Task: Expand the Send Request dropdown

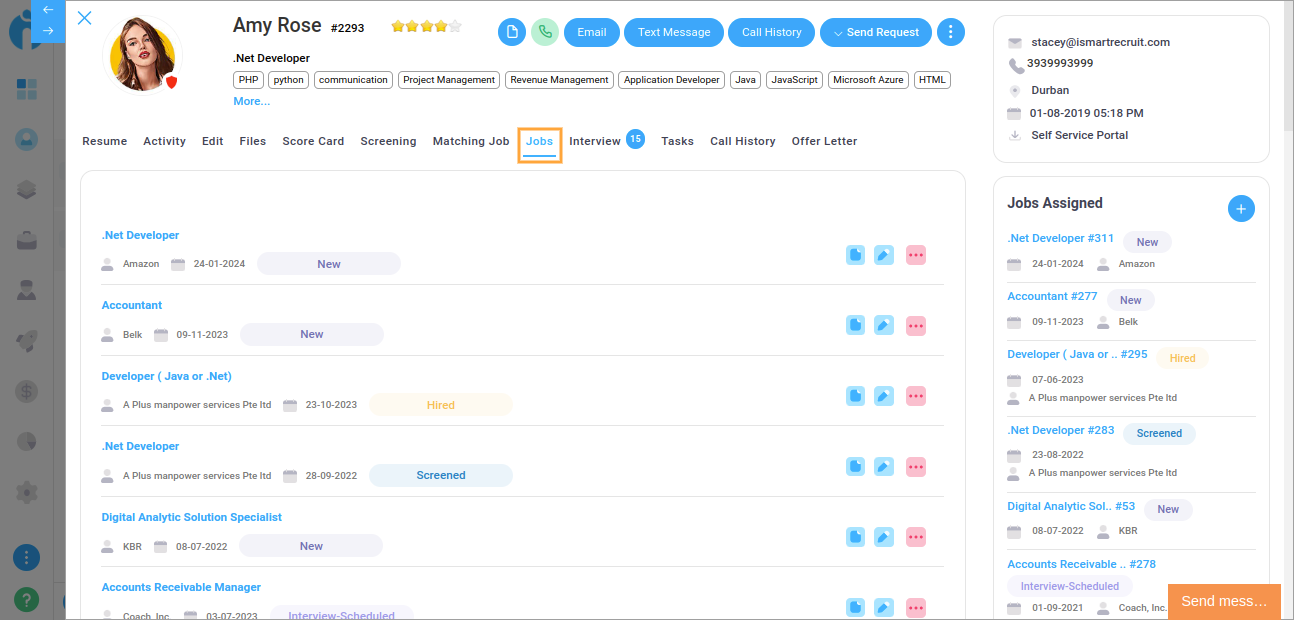Action: tap(876, 32)
